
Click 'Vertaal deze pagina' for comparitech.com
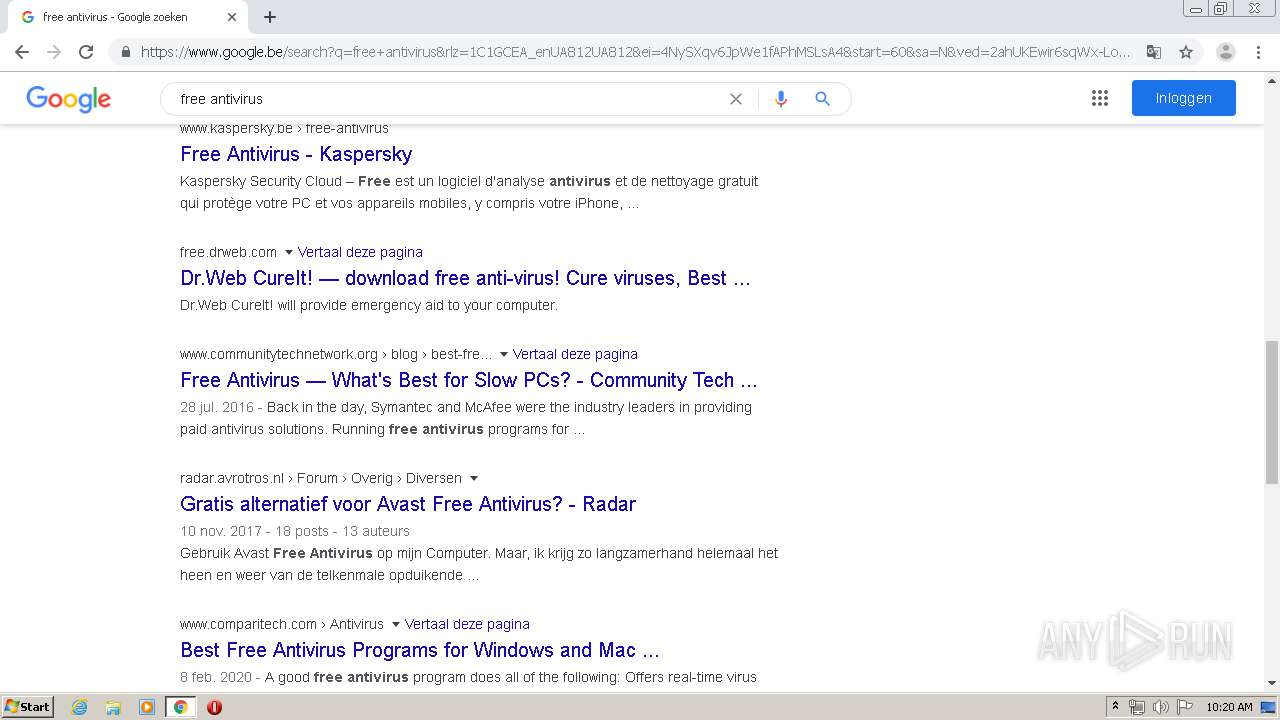click(x=467, y=624)
